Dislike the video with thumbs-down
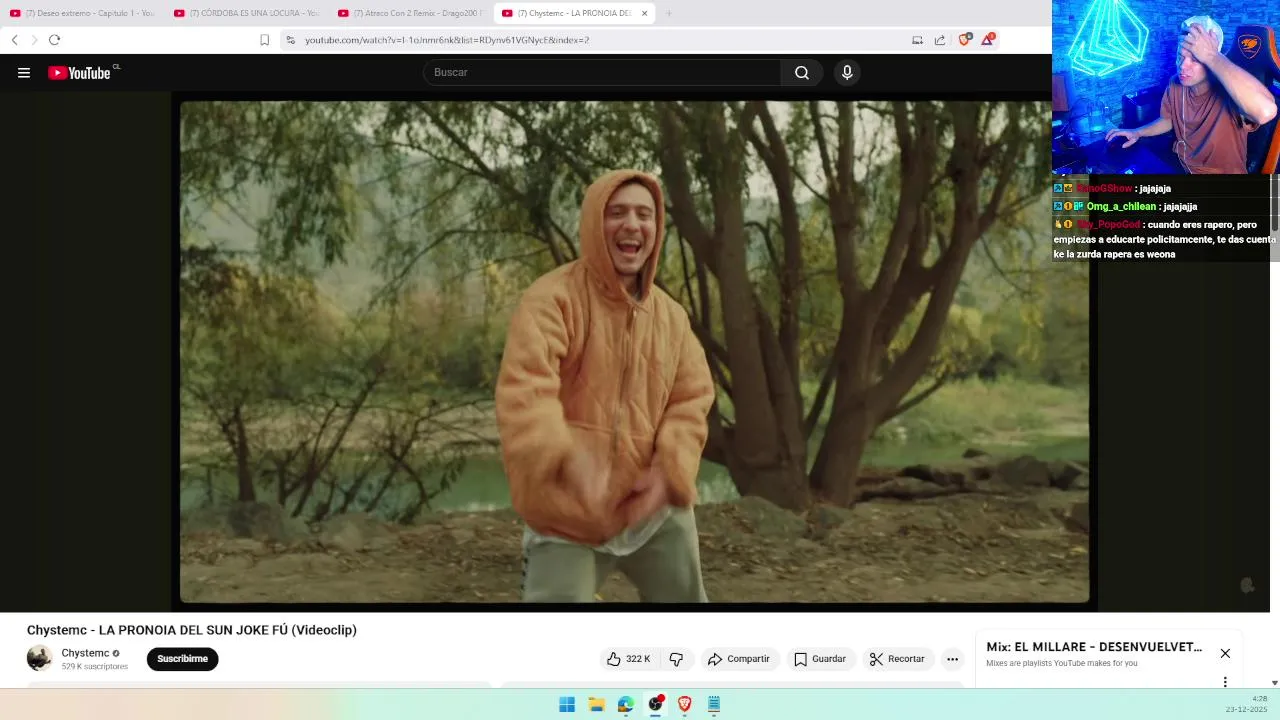The width and height of the screenshot is (1280, 720). click(676, 659)
